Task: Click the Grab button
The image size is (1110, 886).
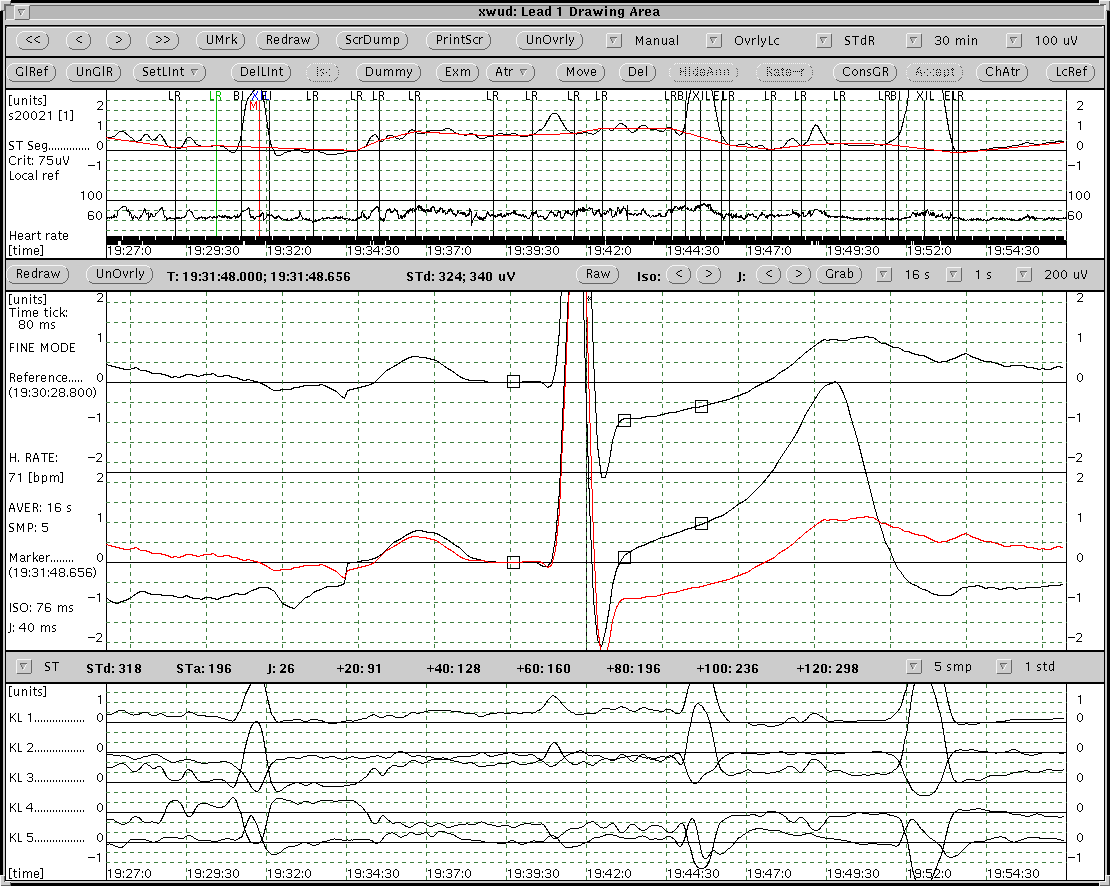Action: (x=839, y=274)
